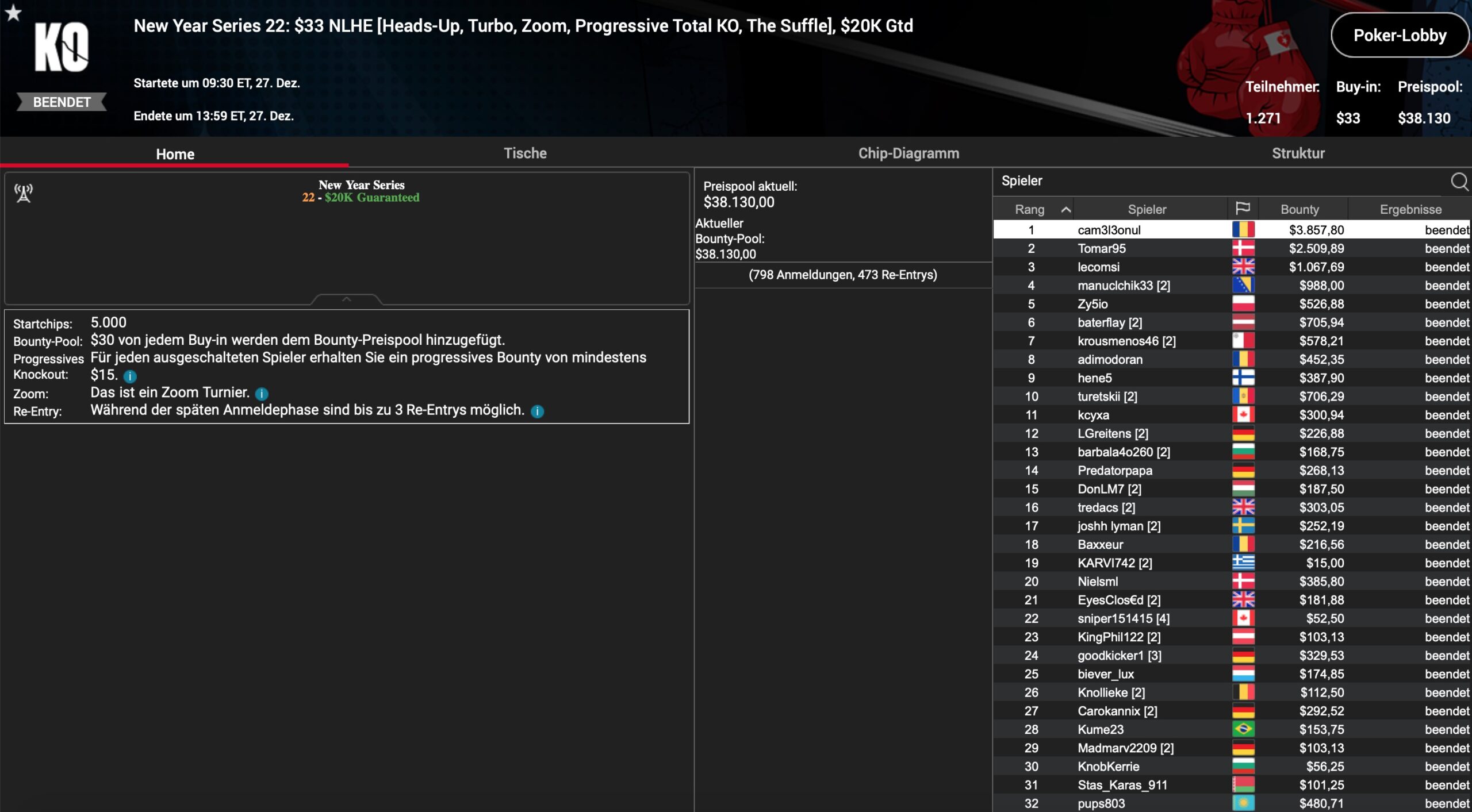Click the Poker-Lobby button
This screenshot has height=812, width=1472.
(1399, 36)
